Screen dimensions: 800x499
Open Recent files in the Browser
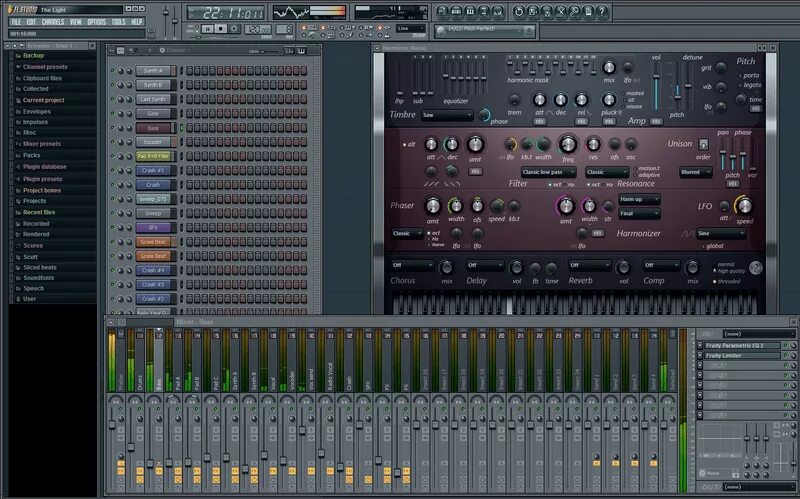(x=39, y=212)
